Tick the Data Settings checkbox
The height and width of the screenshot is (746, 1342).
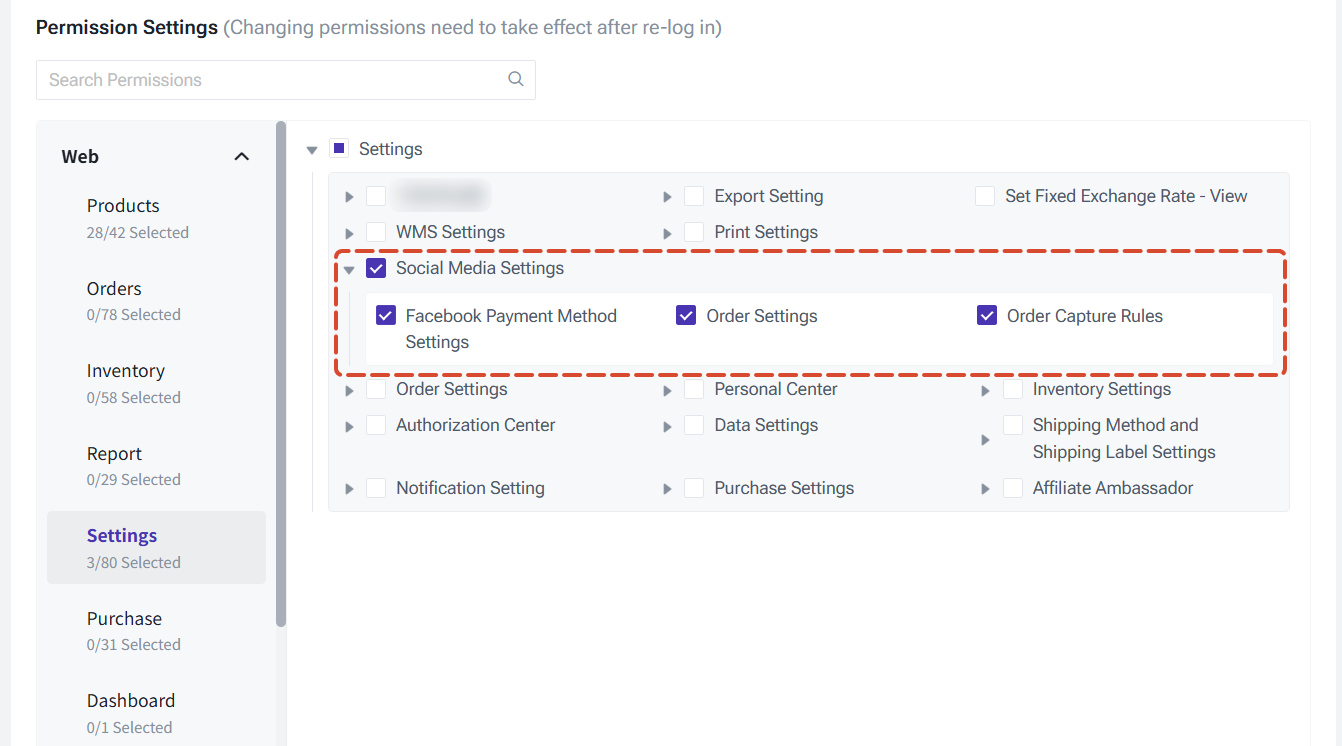[694, 425]
